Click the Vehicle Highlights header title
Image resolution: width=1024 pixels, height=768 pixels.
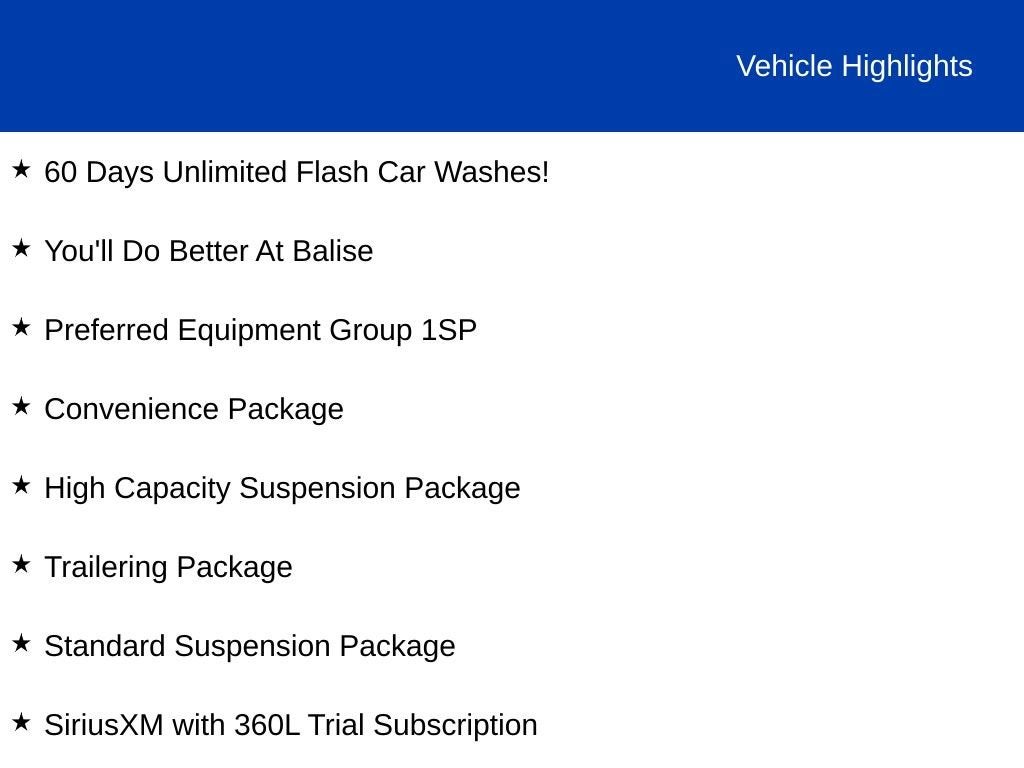click(x=854, y=66)
